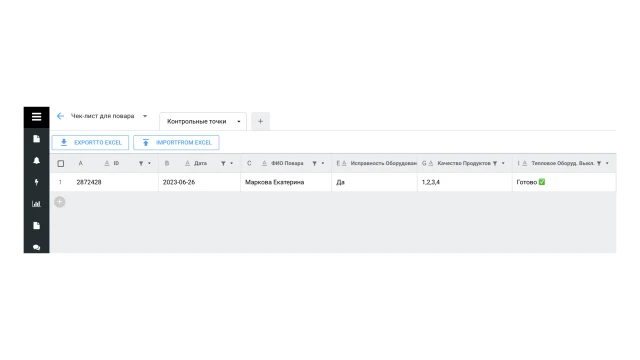Click row number 1
Viewport: 640px width, 360px height.
click(x=60, y=182)
